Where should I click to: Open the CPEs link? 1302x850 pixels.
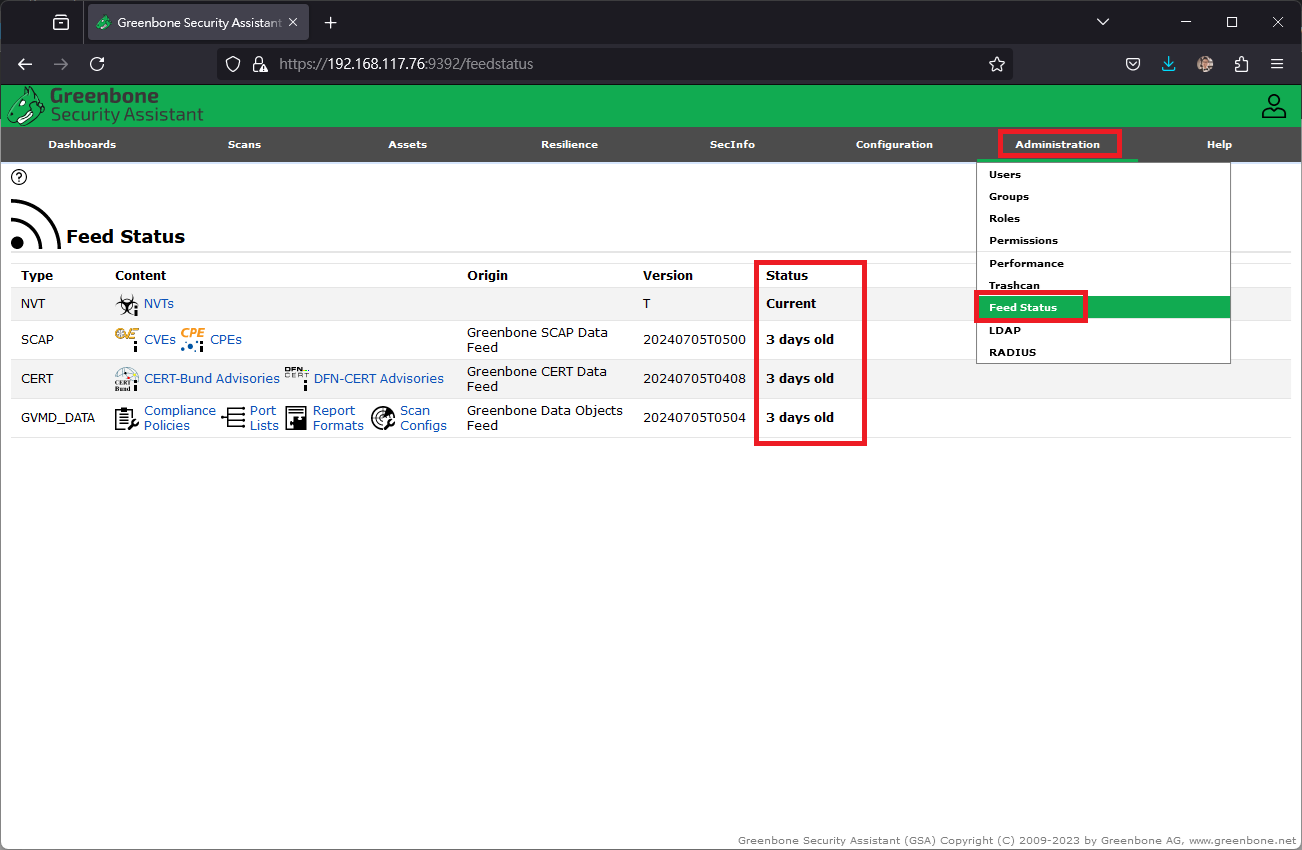[226, 340]
